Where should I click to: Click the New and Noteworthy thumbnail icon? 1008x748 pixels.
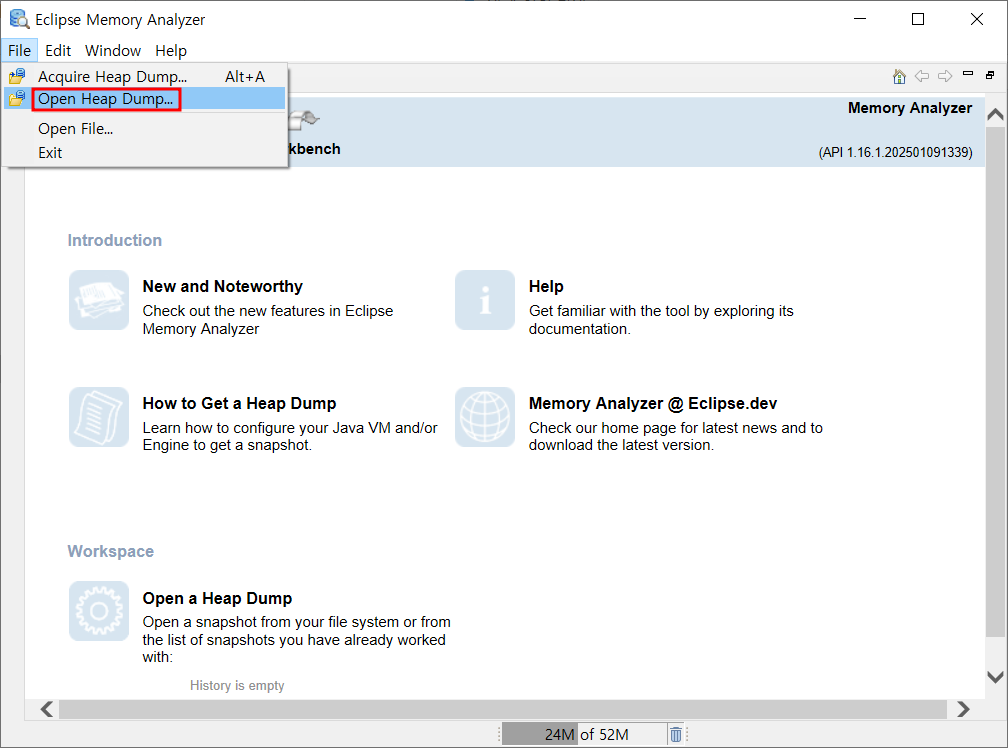coord(98,300)
